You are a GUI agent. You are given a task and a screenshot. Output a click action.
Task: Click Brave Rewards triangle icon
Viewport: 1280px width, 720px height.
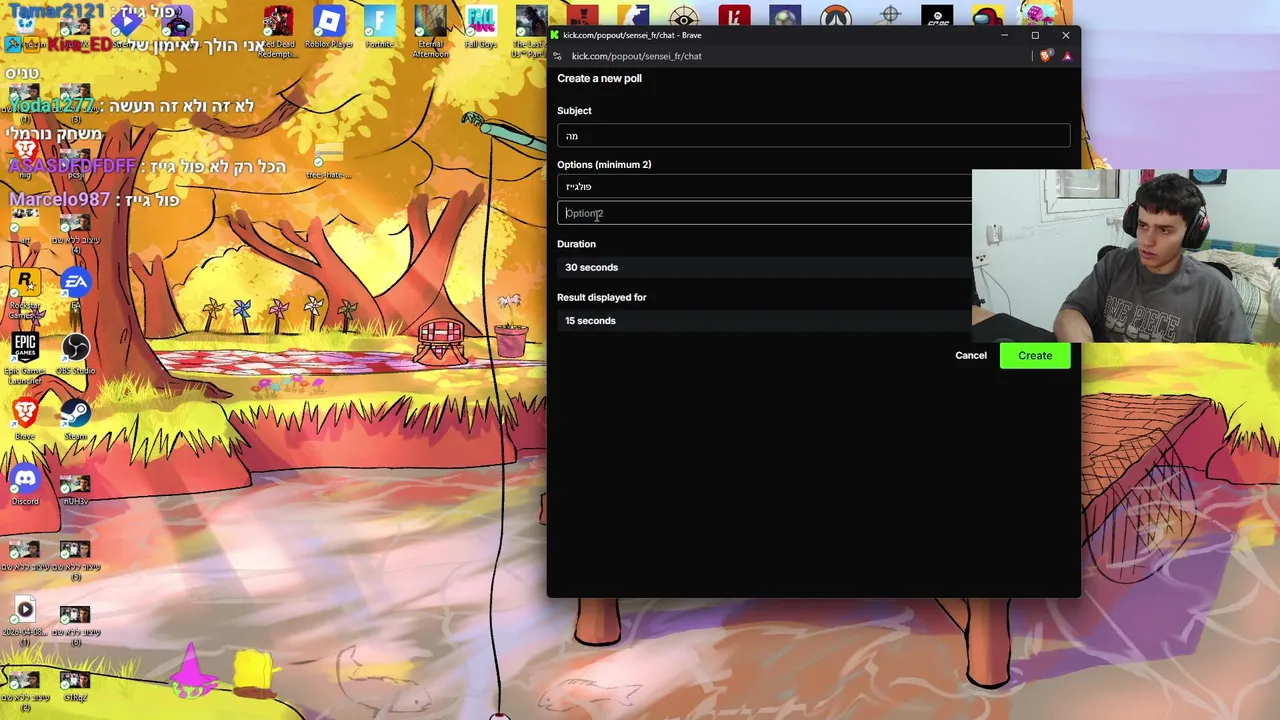1067,56
